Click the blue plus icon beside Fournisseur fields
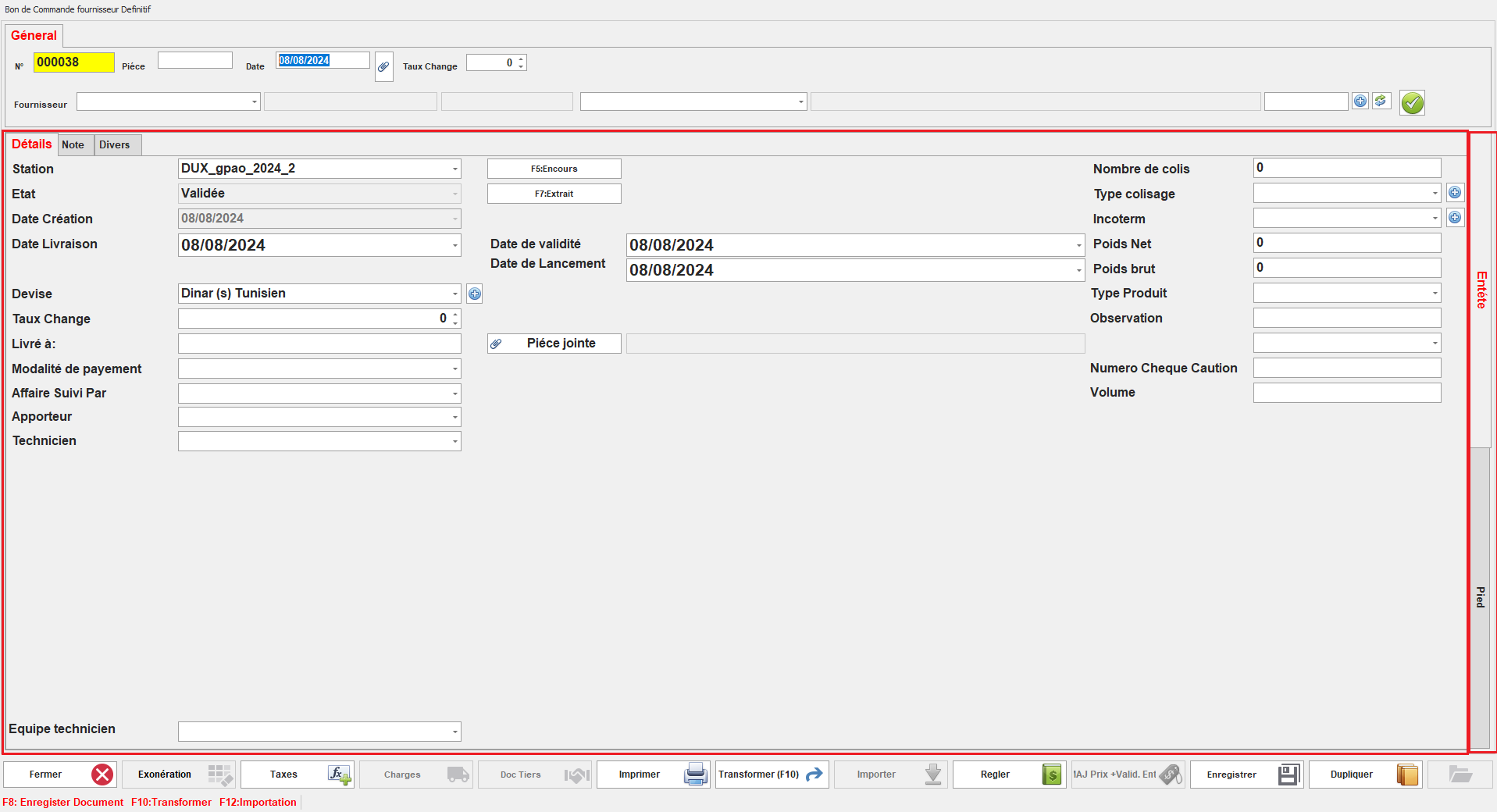The image size is (1497, 812). pos(1360,101)
